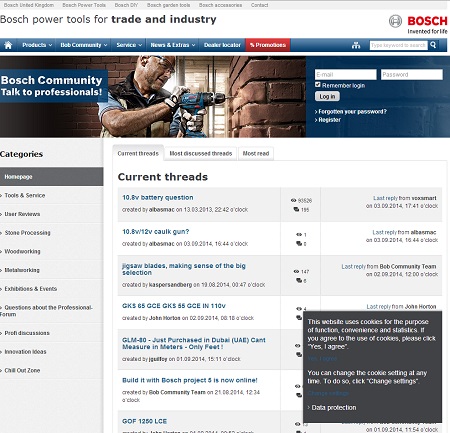Open Questions about the Professional-Forum category
Image resolution: width=450 pixels, height=433 pixels.
click(46, 311)
